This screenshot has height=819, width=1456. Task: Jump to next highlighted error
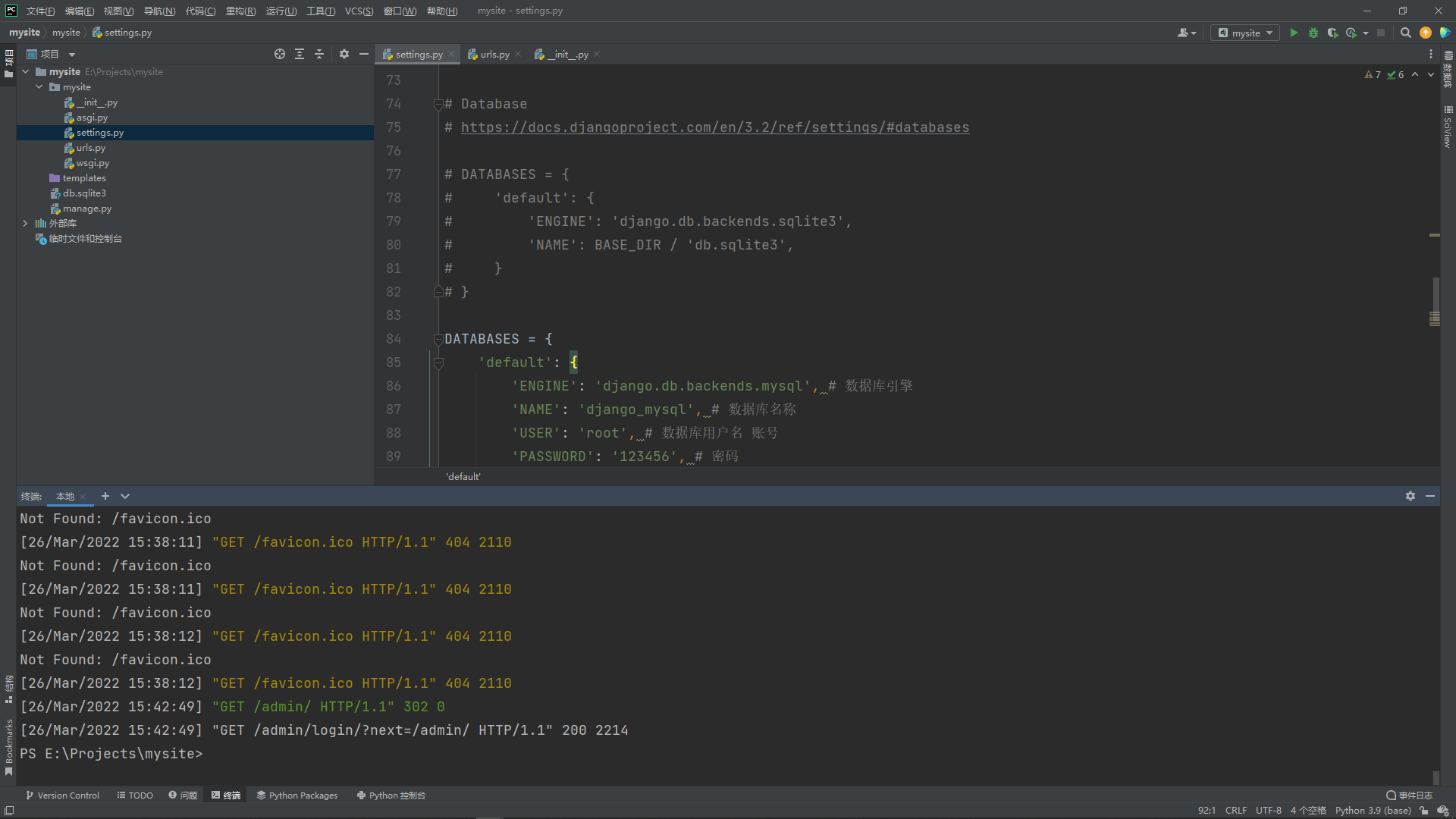point(1431,74)
